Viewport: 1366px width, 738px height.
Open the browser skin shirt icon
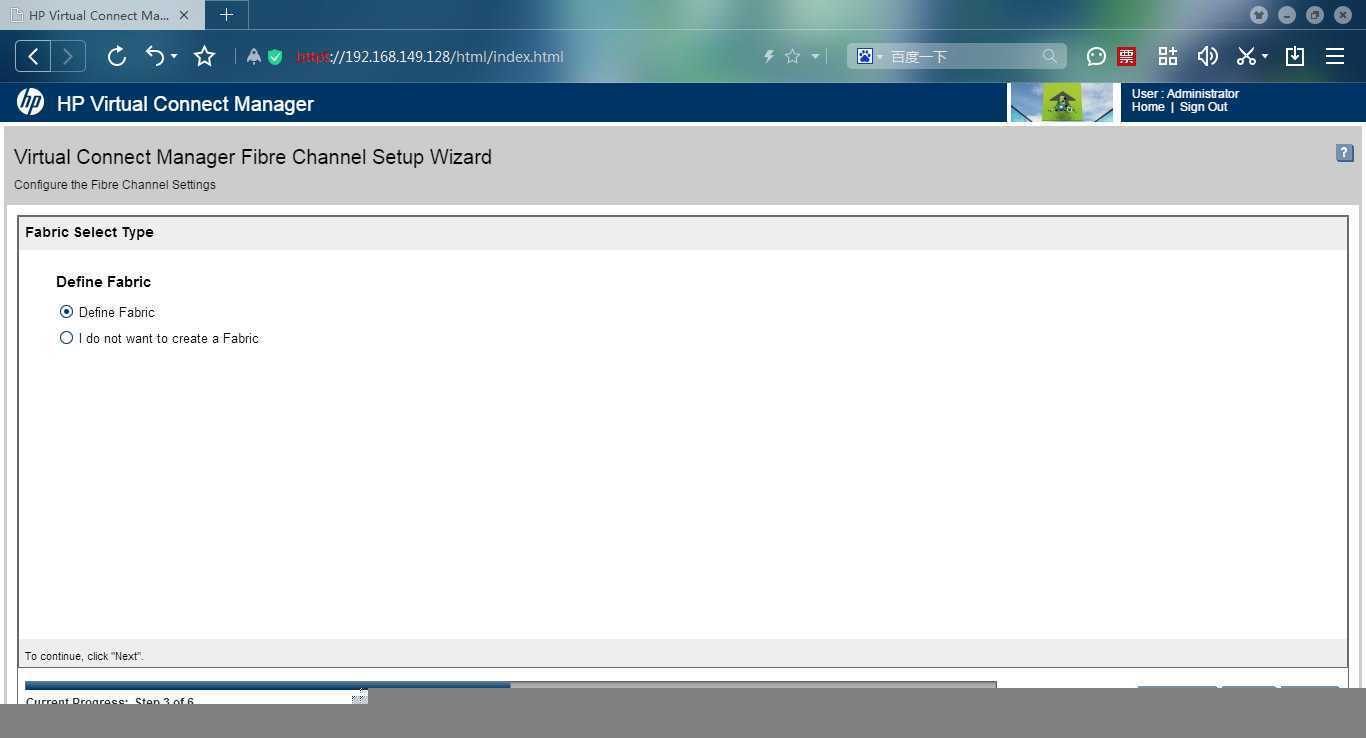coord(1259,15)
